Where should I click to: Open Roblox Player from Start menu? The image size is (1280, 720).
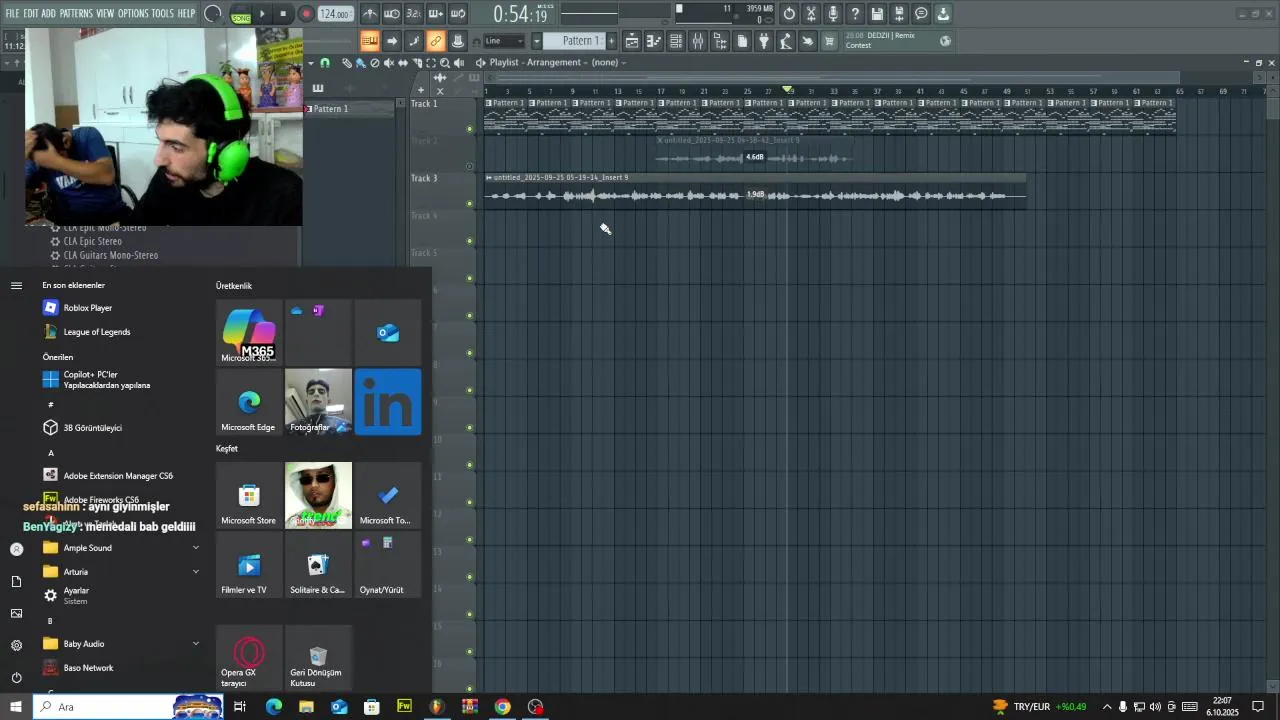(119, 308)
